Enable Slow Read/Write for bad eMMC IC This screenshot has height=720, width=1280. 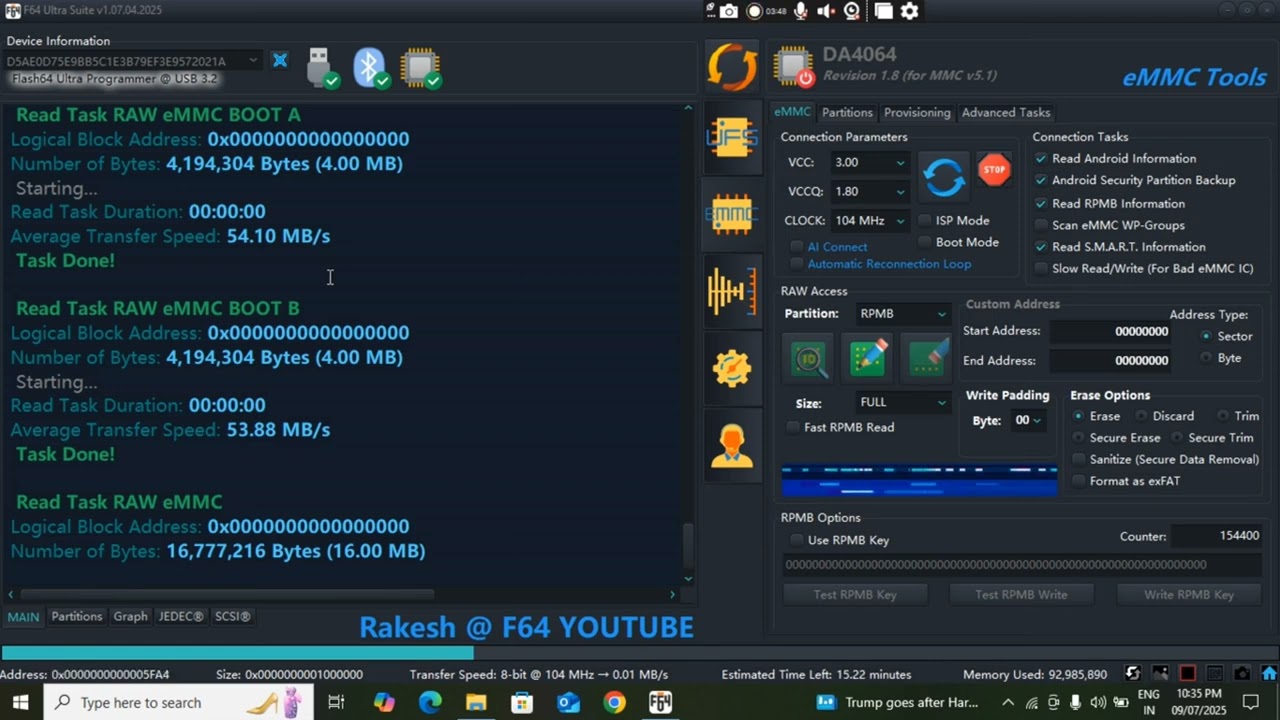(x=1041, y=269)
